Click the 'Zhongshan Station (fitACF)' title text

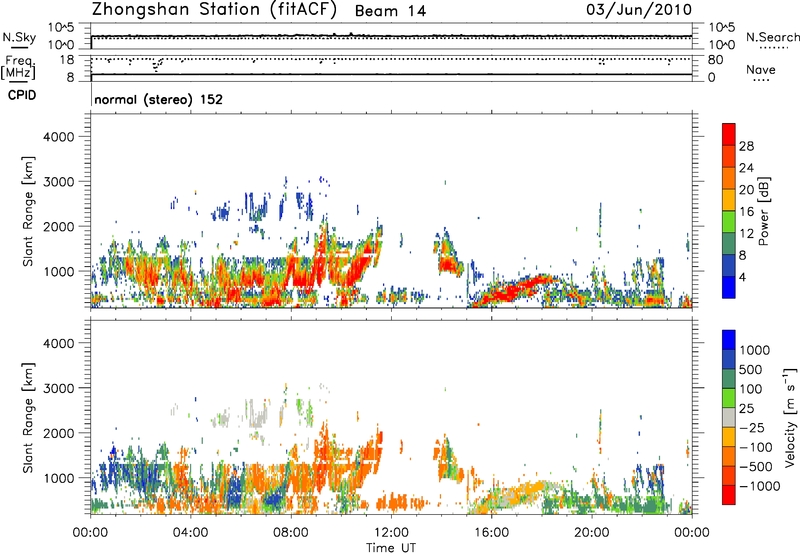(x=214, y=10)
